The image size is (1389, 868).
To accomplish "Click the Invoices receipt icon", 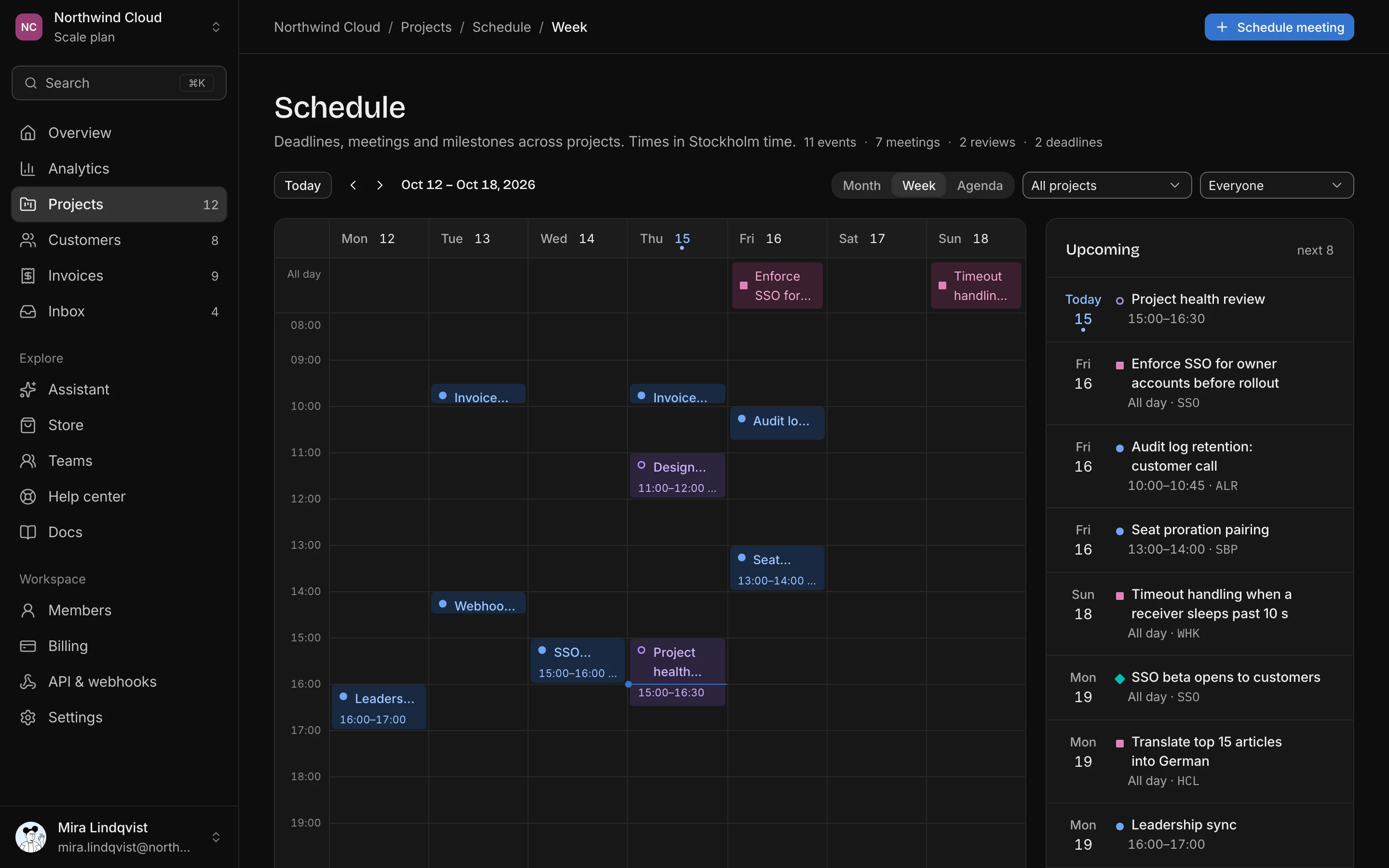I will 27,275.
